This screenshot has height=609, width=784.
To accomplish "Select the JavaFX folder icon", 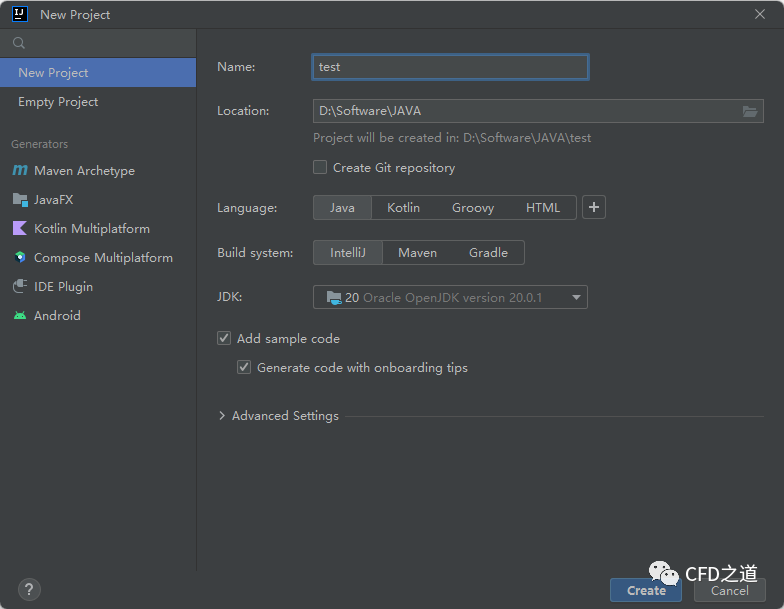I will pyautogui.click(x=20, y=200).
